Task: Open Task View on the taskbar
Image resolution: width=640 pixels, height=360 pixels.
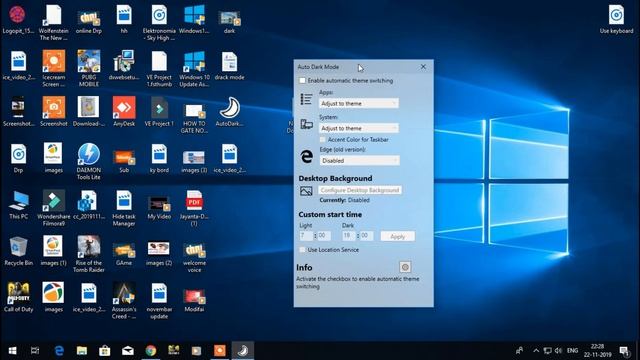Action: point(35,351)
